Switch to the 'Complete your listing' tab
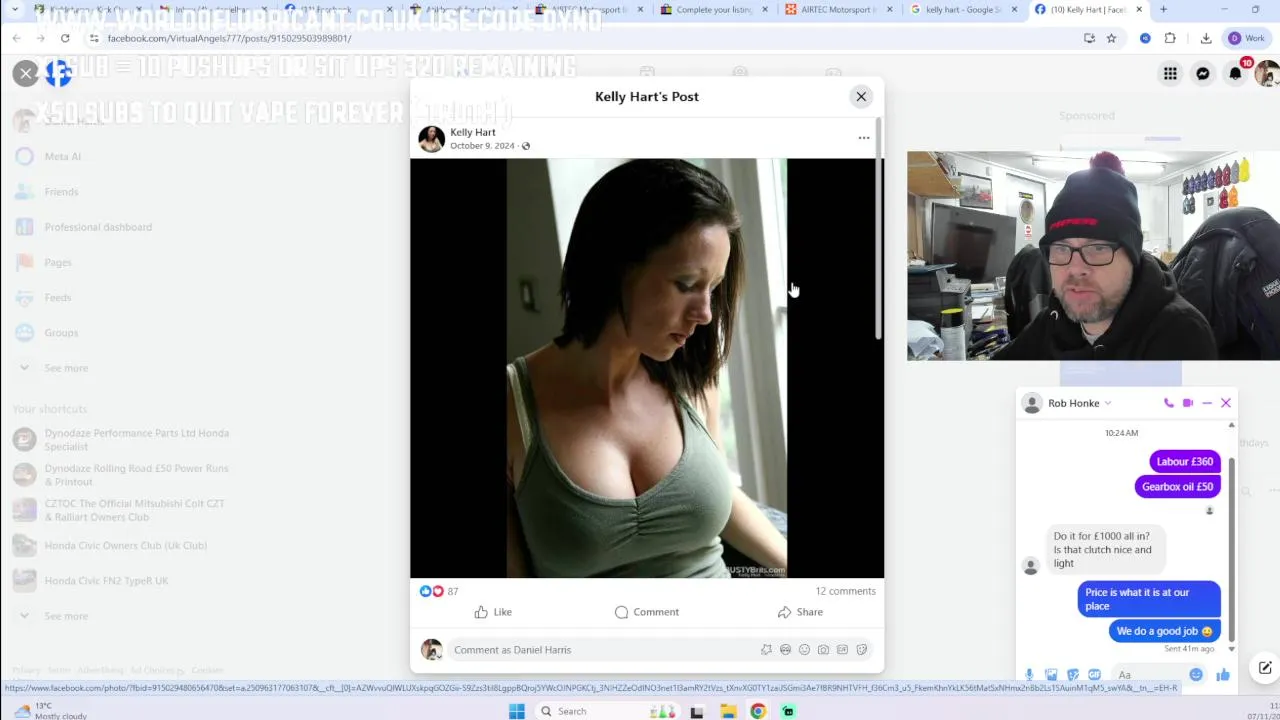This screenshot has height=720, width=1280. [714, 10]
